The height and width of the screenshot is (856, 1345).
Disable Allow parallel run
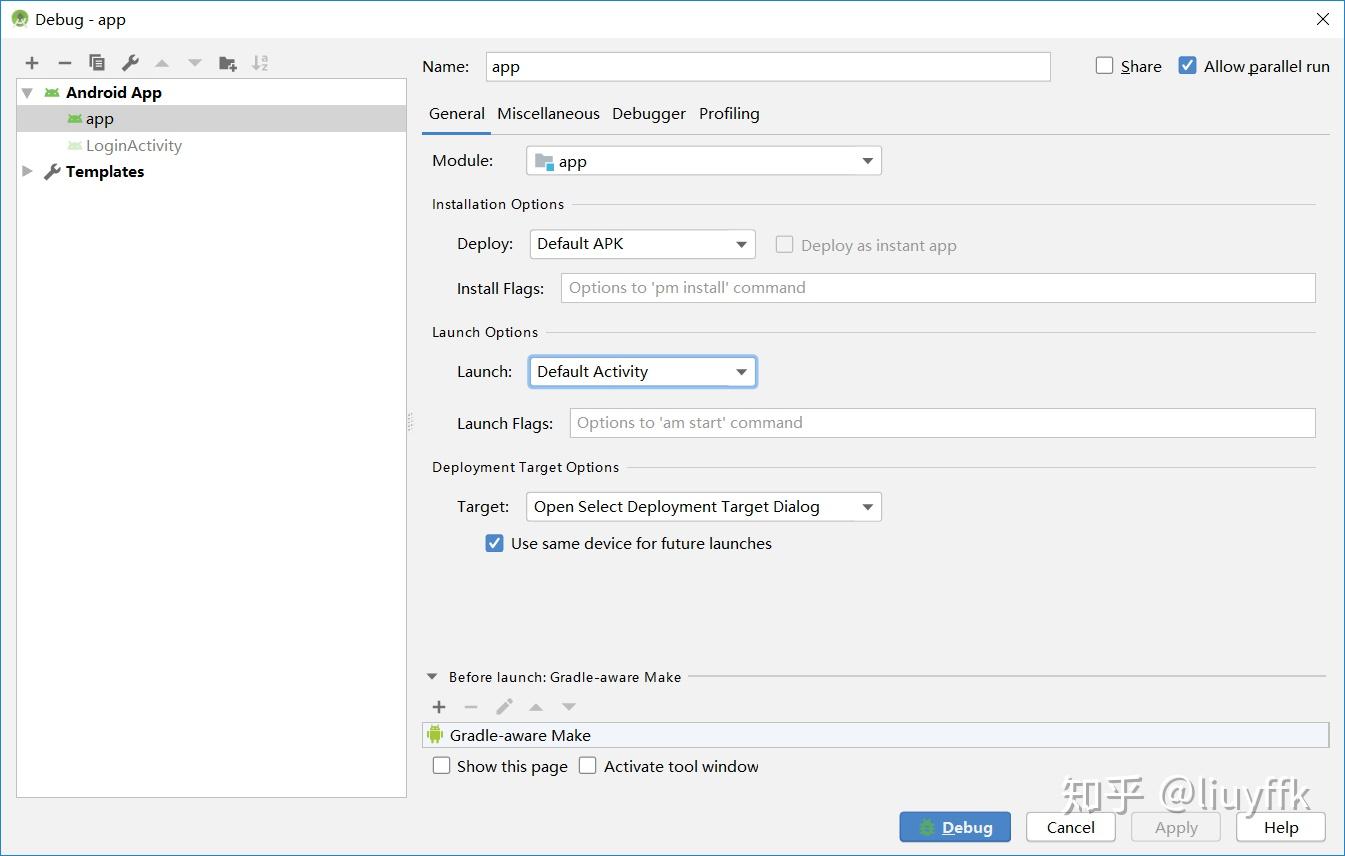(1187, 65)
